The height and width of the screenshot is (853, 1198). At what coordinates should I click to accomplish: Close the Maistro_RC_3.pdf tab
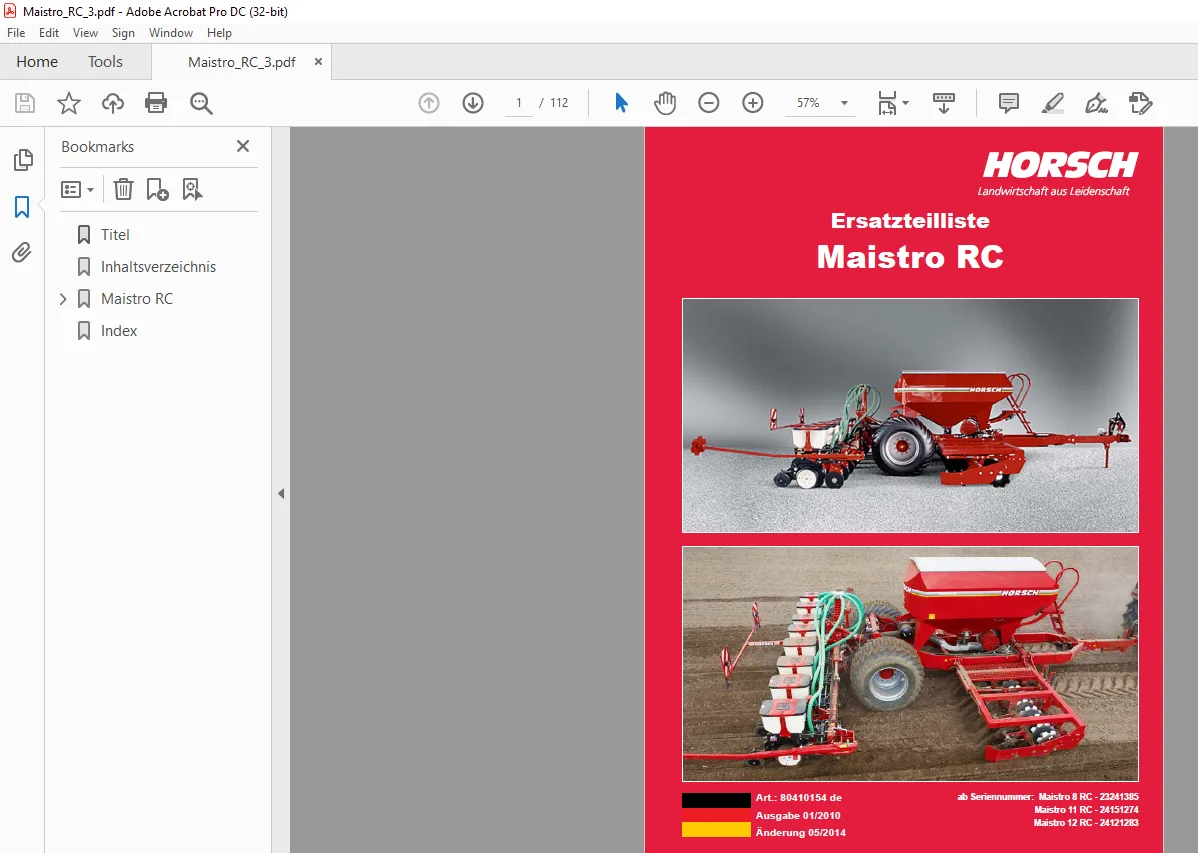click(x=319, y=62)
